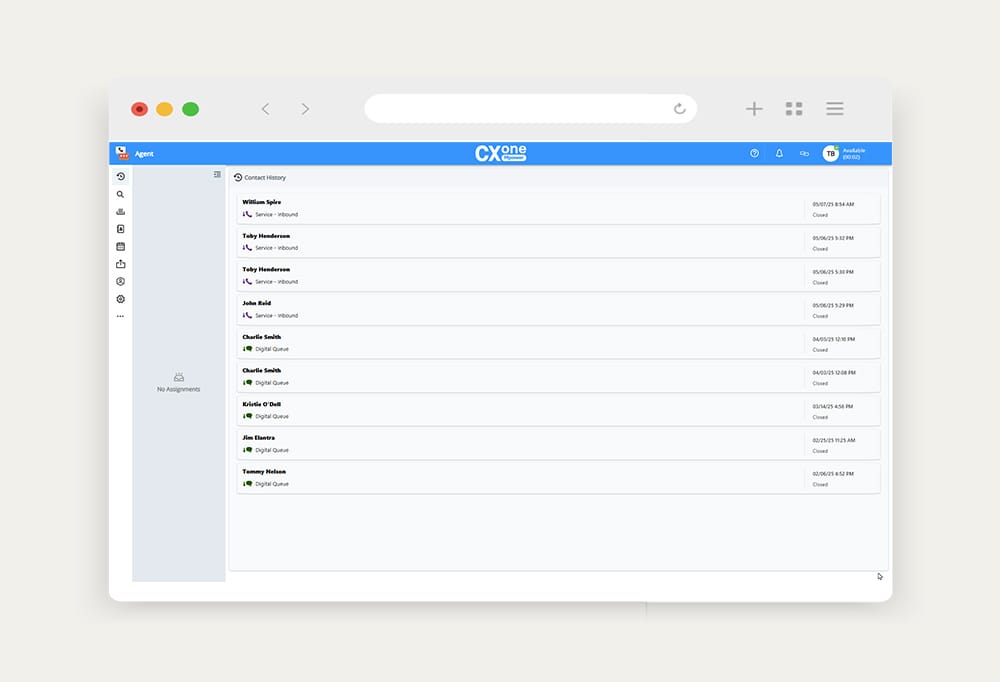Click the help question mark icon

754,154
